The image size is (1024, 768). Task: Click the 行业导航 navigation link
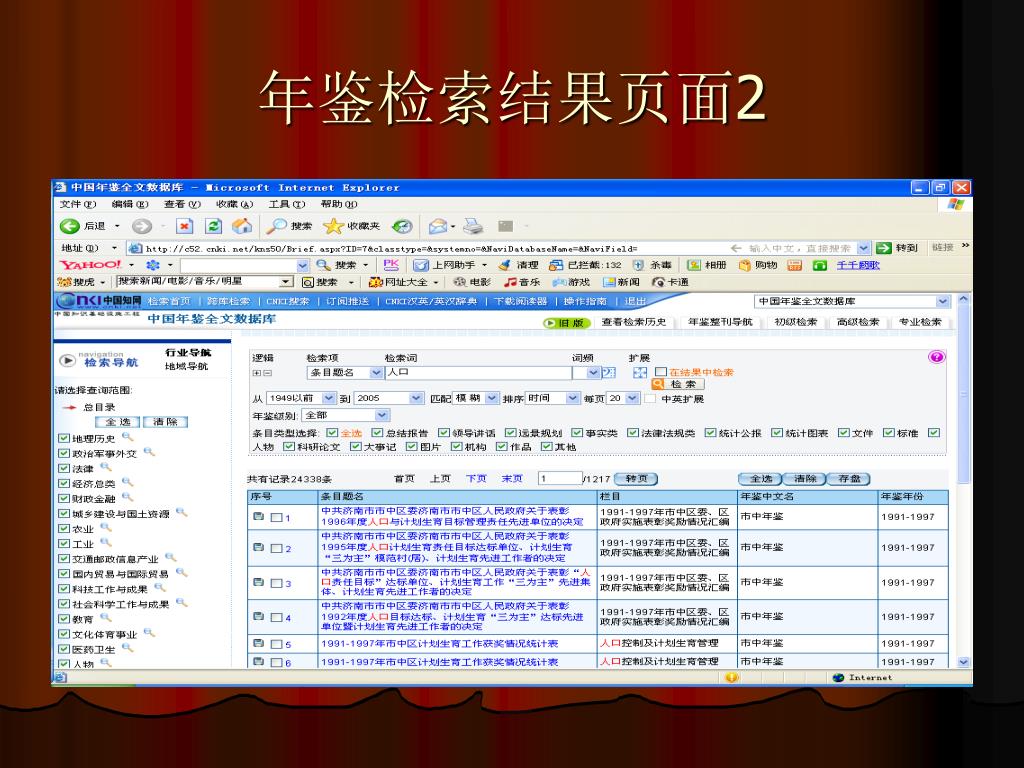(x=188, y=353)
